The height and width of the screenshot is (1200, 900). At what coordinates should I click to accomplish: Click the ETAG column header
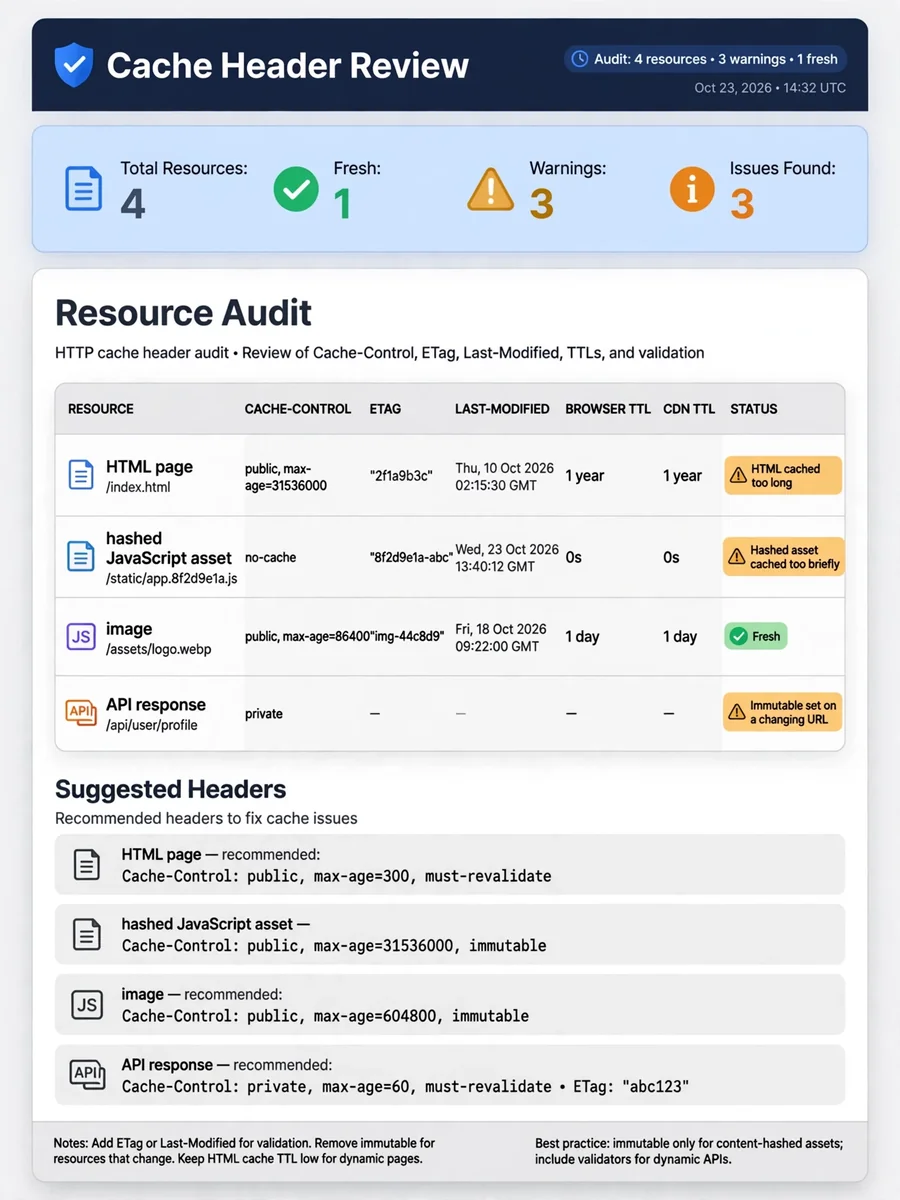[387, 409]
